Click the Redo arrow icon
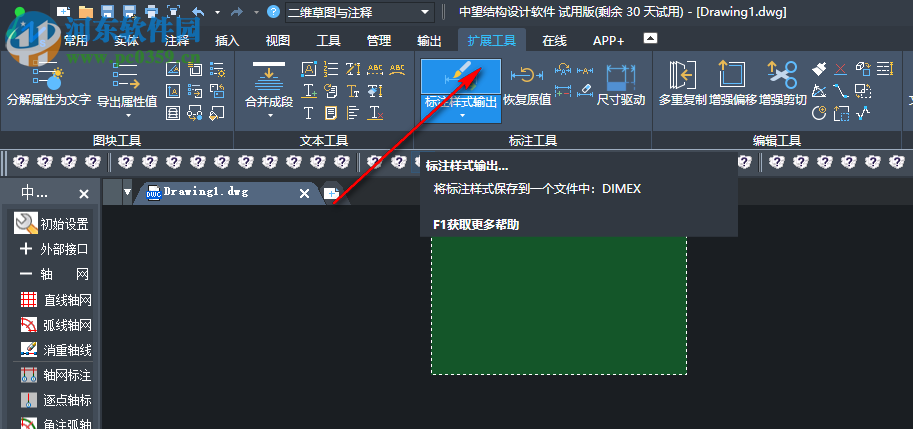 tap(236, 11)
